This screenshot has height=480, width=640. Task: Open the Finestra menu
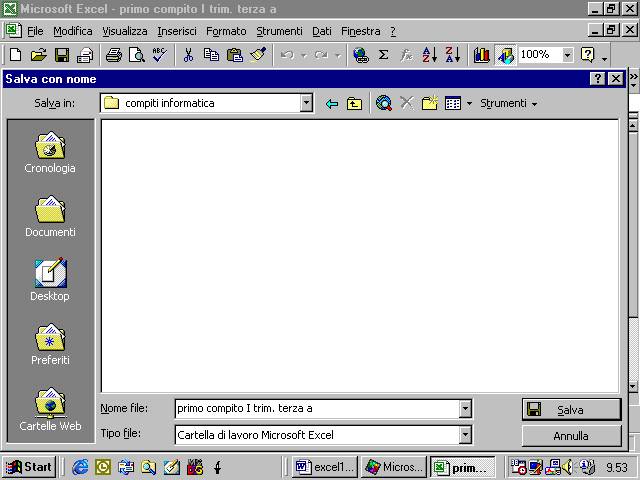(360, 31)
